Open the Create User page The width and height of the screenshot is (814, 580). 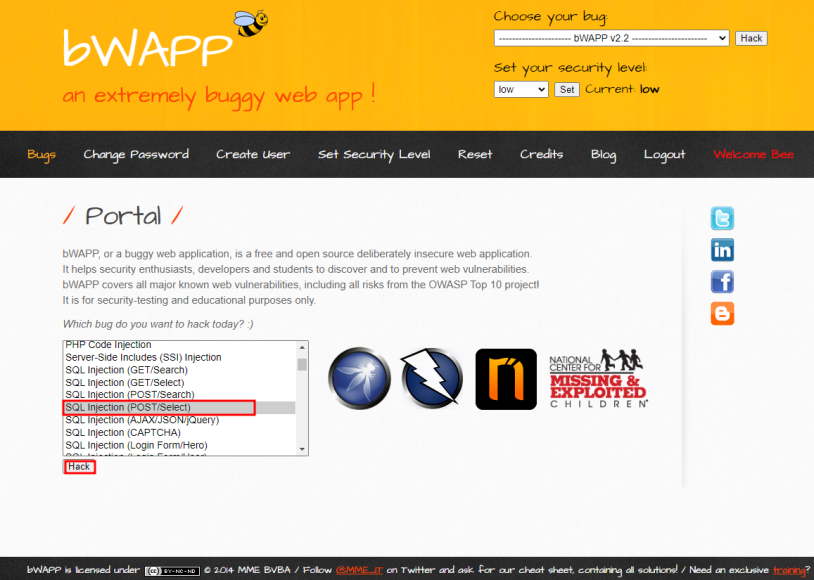[x=253, y=154]
